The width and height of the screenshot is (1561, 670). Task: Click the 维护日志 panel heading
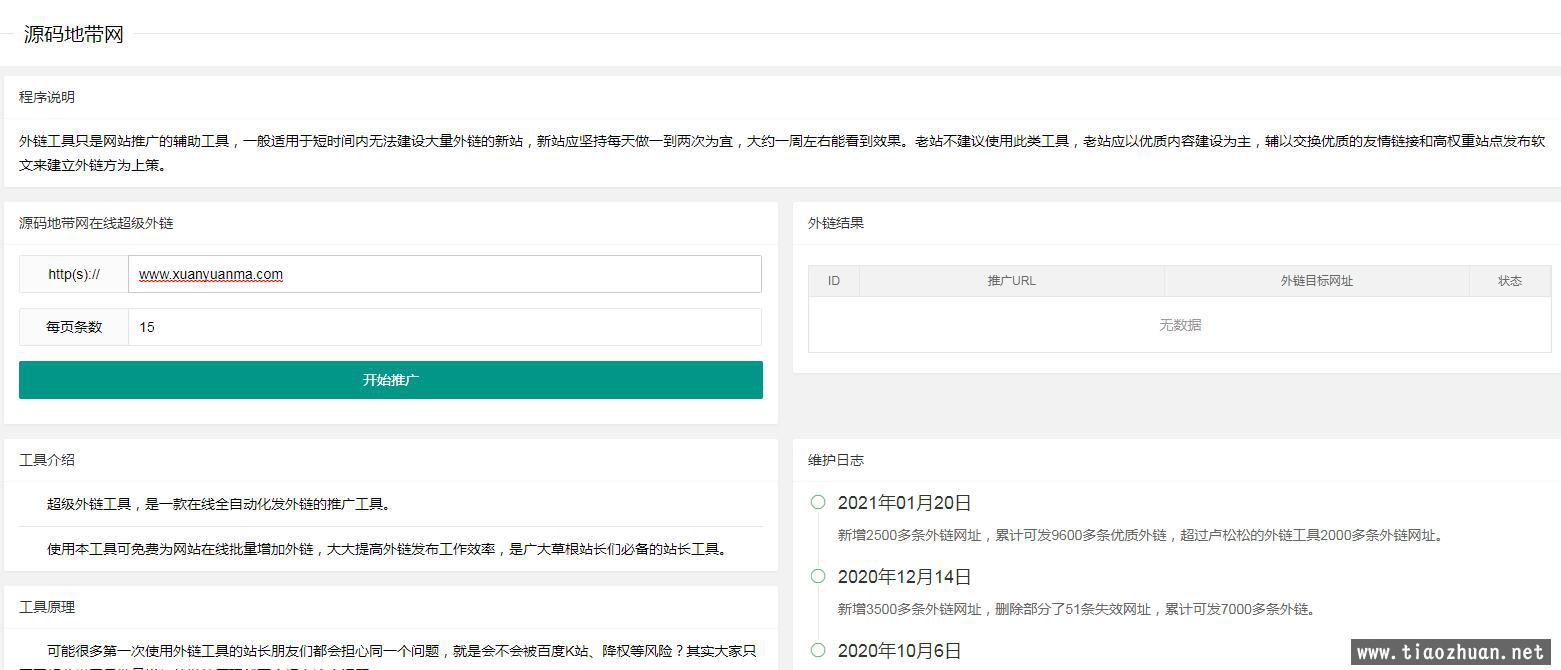pyautogui.click(x=836, y=460)
